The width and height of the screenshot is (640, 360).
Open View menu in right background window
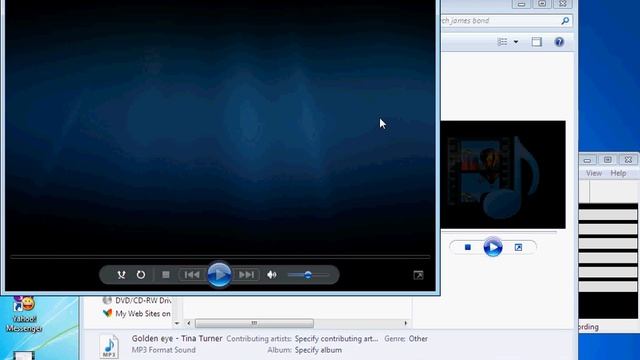click(x=593, y=173)
